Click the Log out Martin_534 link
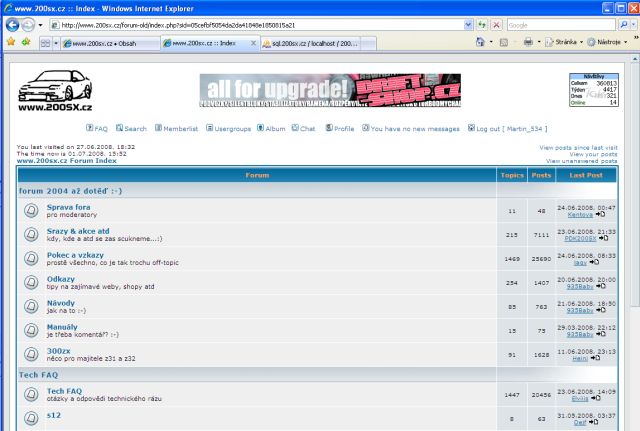640x431 pixels. [x=510, y=128]
